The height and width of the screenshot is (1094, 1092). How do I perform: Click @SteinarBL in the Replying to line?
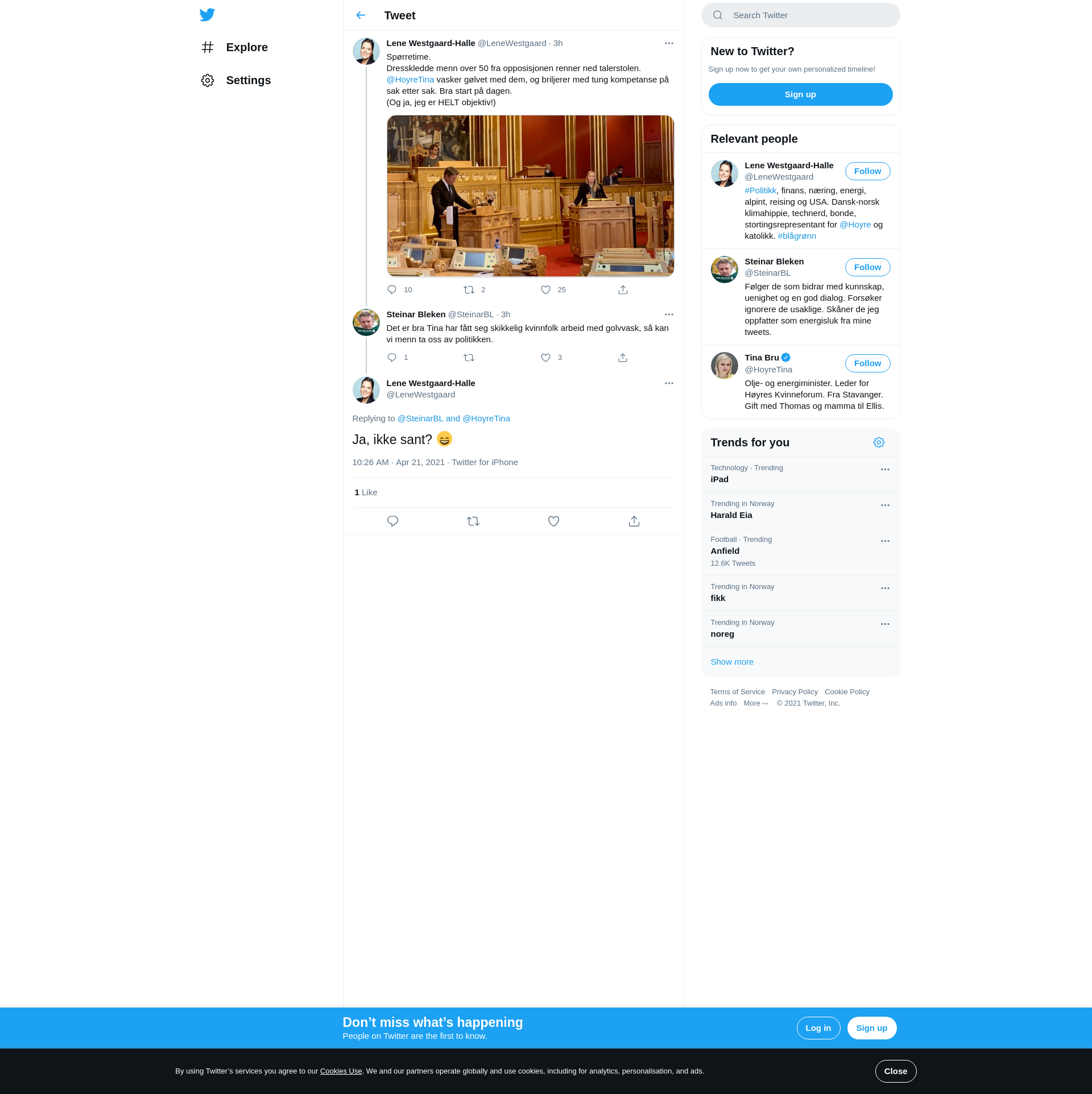coord(420,418)
